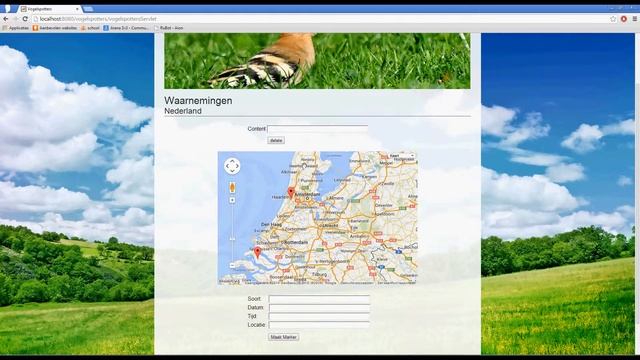The image size is (640, 360).
Task: Open the Kaart map type dropdown
Action: pos(402,156)
